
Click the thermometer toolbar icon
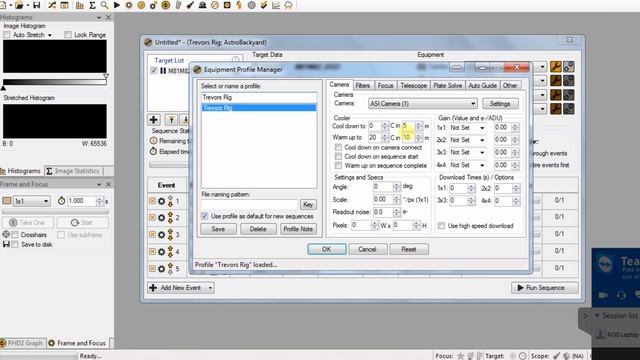click(x=178, y=5)
